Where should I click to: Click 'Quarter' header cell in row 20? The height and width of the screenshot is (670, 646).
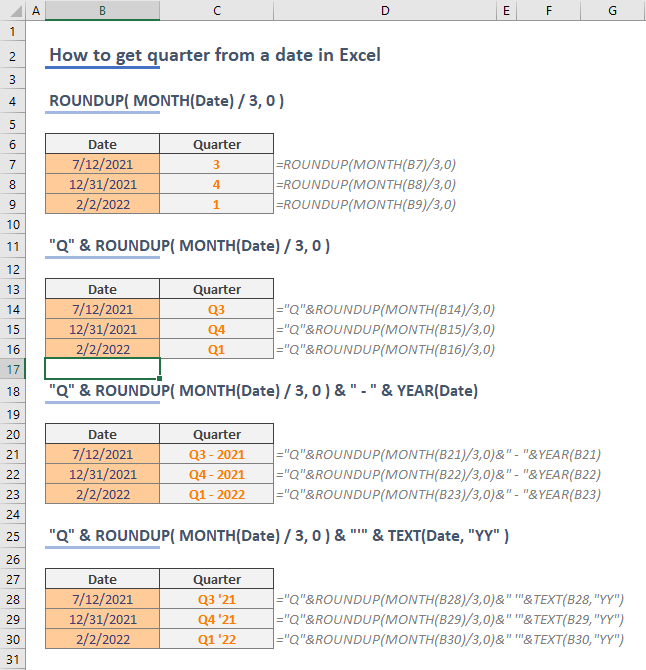pyautogui.click(x=217, y=434)
